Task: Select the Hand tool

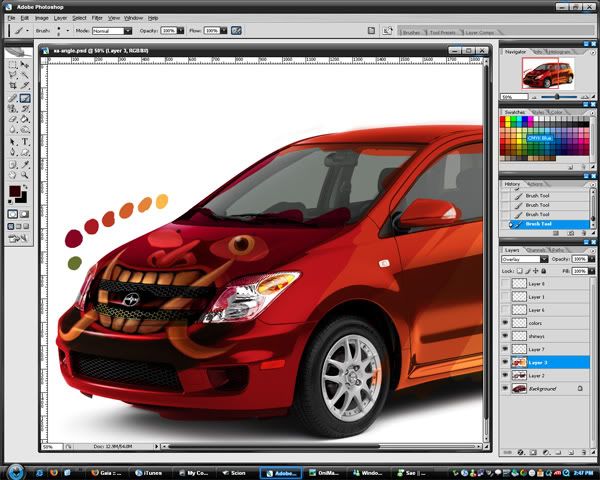Action: coord(13,175)
